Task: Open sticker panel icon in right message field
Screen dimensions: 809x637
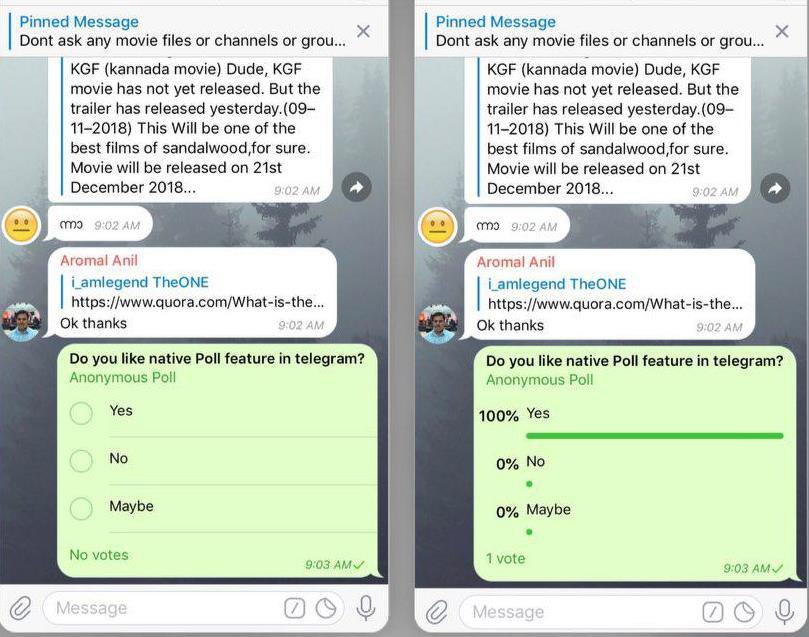Action: (745, 612)
